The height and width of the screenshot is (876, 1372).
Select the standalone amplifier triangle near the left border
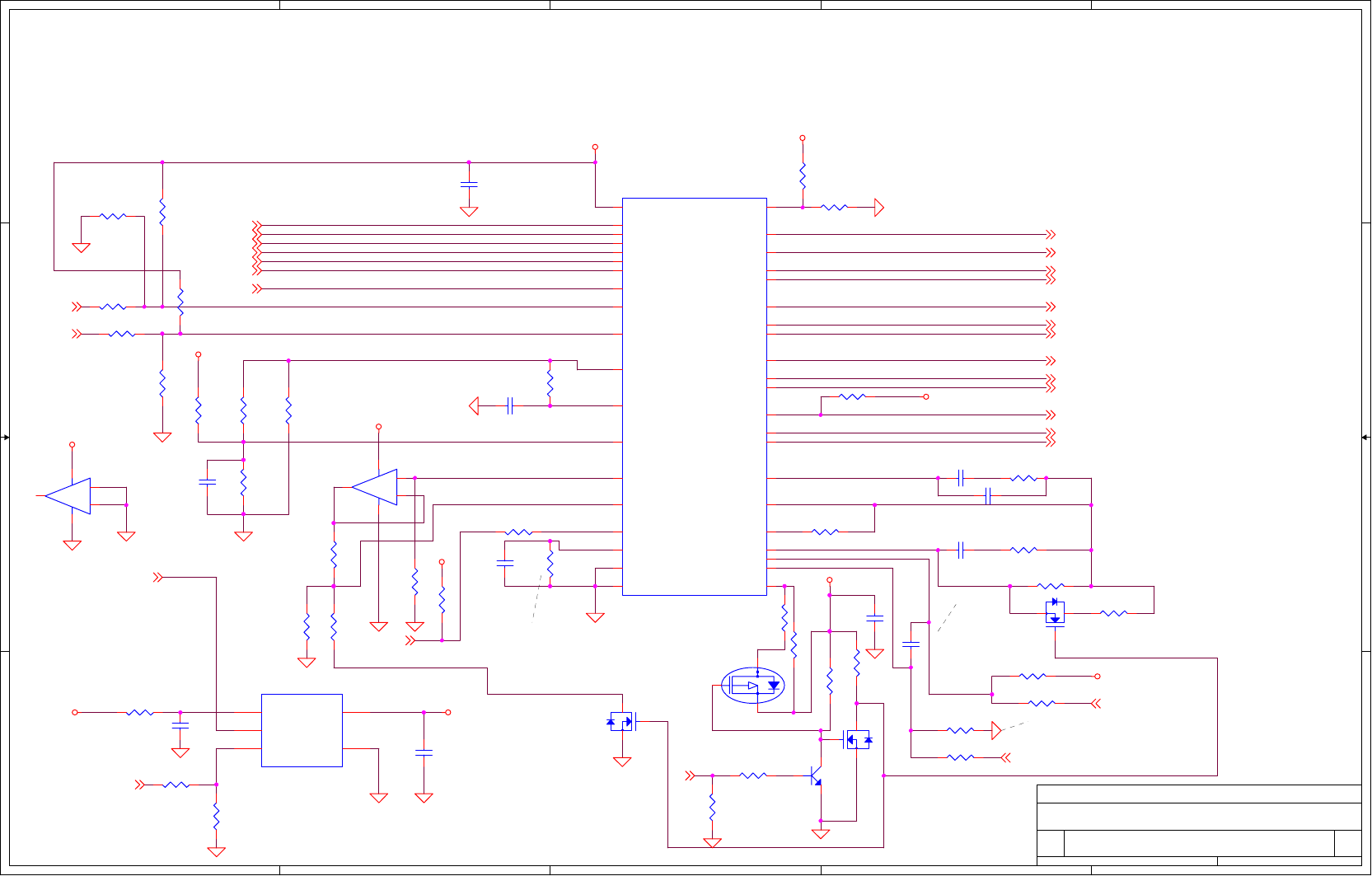pyautogui.click(x=68, y=496)
